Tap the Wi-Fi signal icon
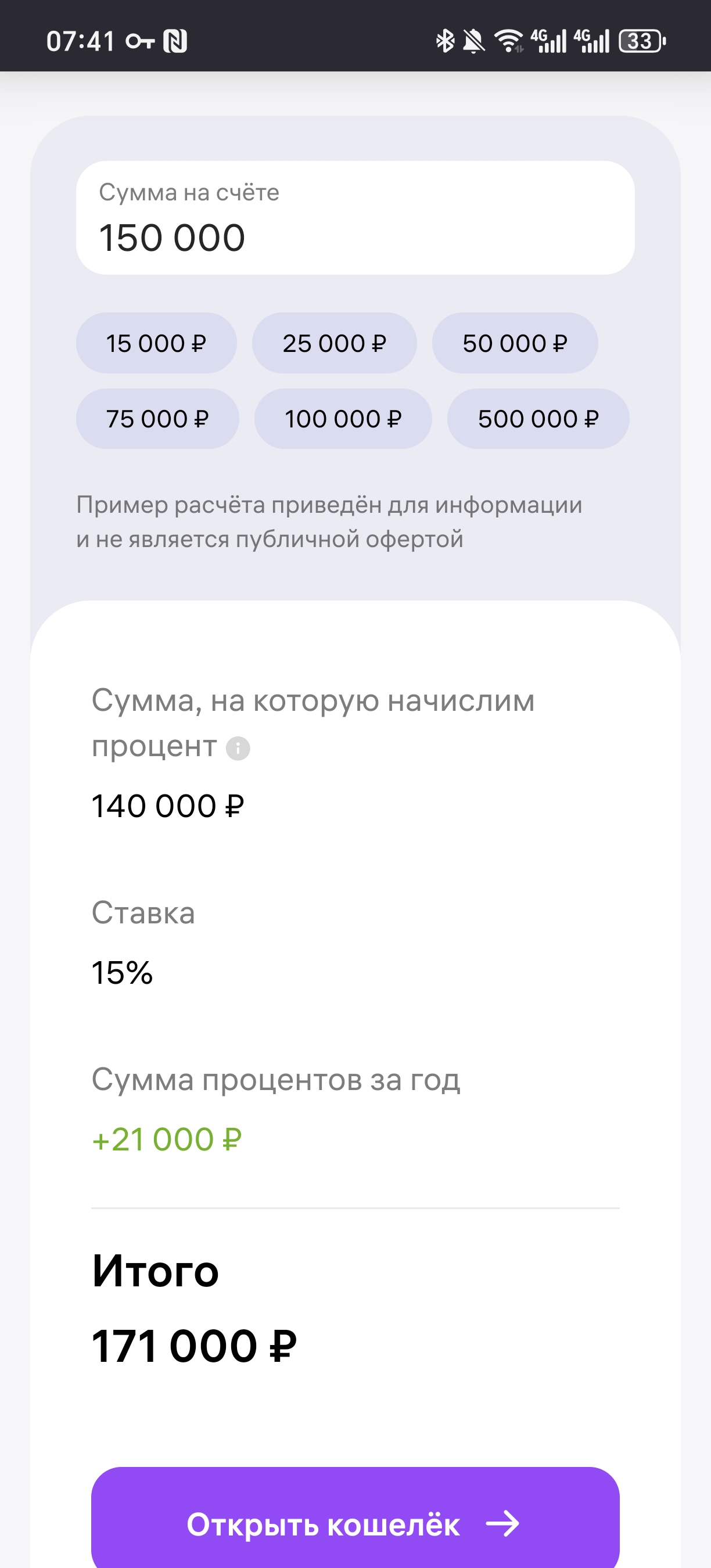Screen dimensions: 711x1568 [509, 41]
